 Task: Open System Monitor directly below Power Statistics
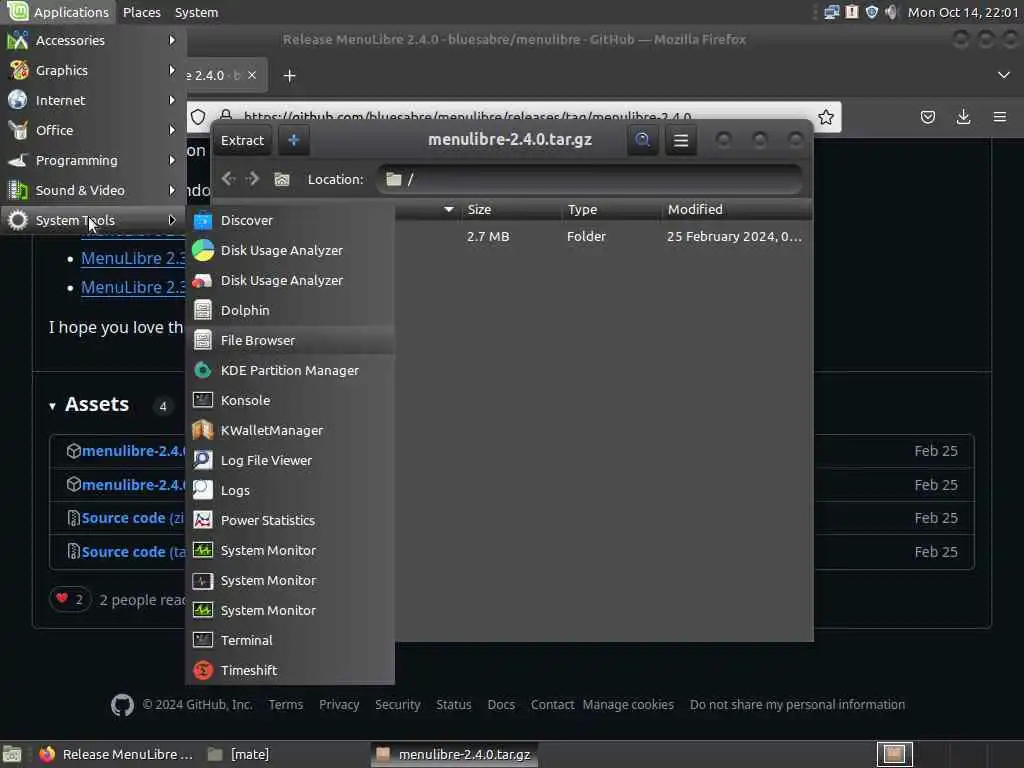[x=290, y=551]
